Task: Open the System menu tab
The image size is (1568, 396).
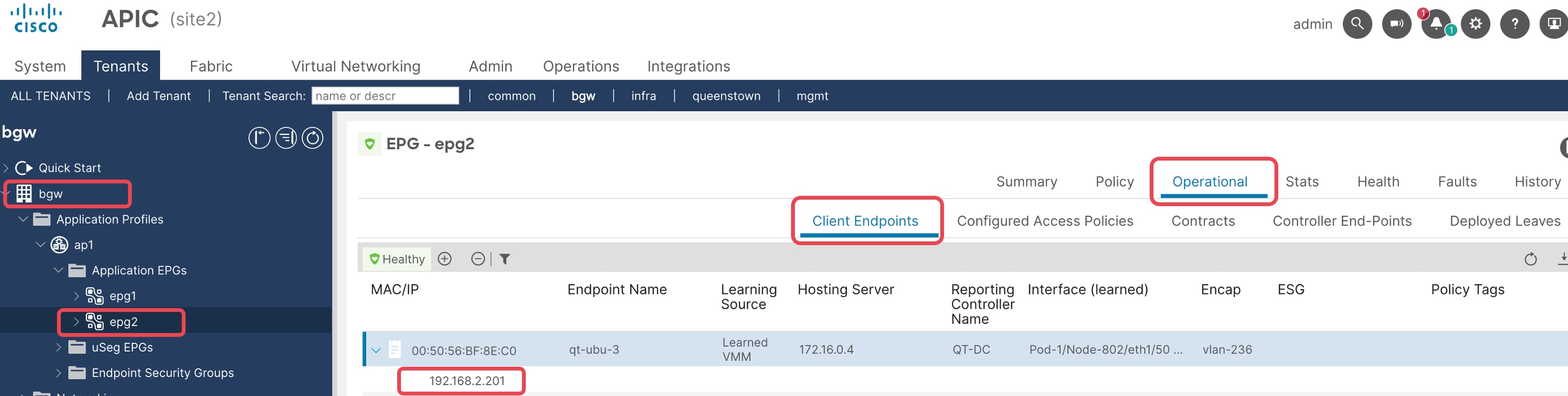Action: [40, 66]
